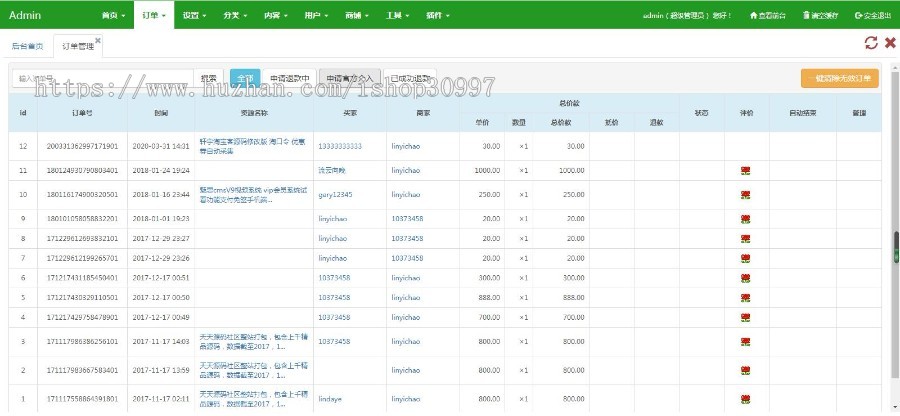Click the admin（超级管理员）greeting text
Image resolution: width=900 pixels, height=416 pixels.
tap(686, 15)
